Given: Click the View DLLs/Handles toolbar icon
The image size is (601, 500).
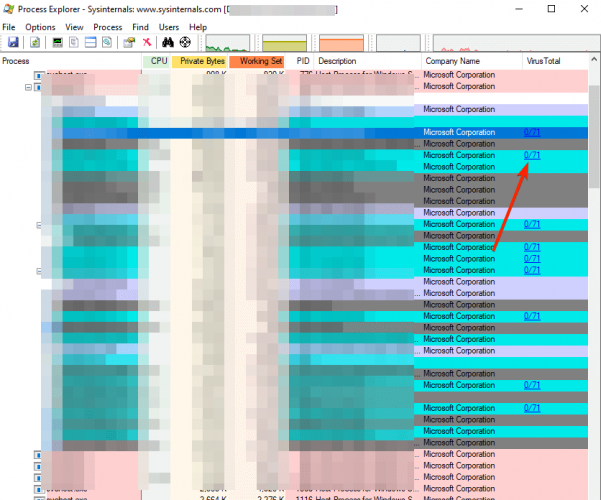Looking at the screenshot, I should click(x=107, y=42).
